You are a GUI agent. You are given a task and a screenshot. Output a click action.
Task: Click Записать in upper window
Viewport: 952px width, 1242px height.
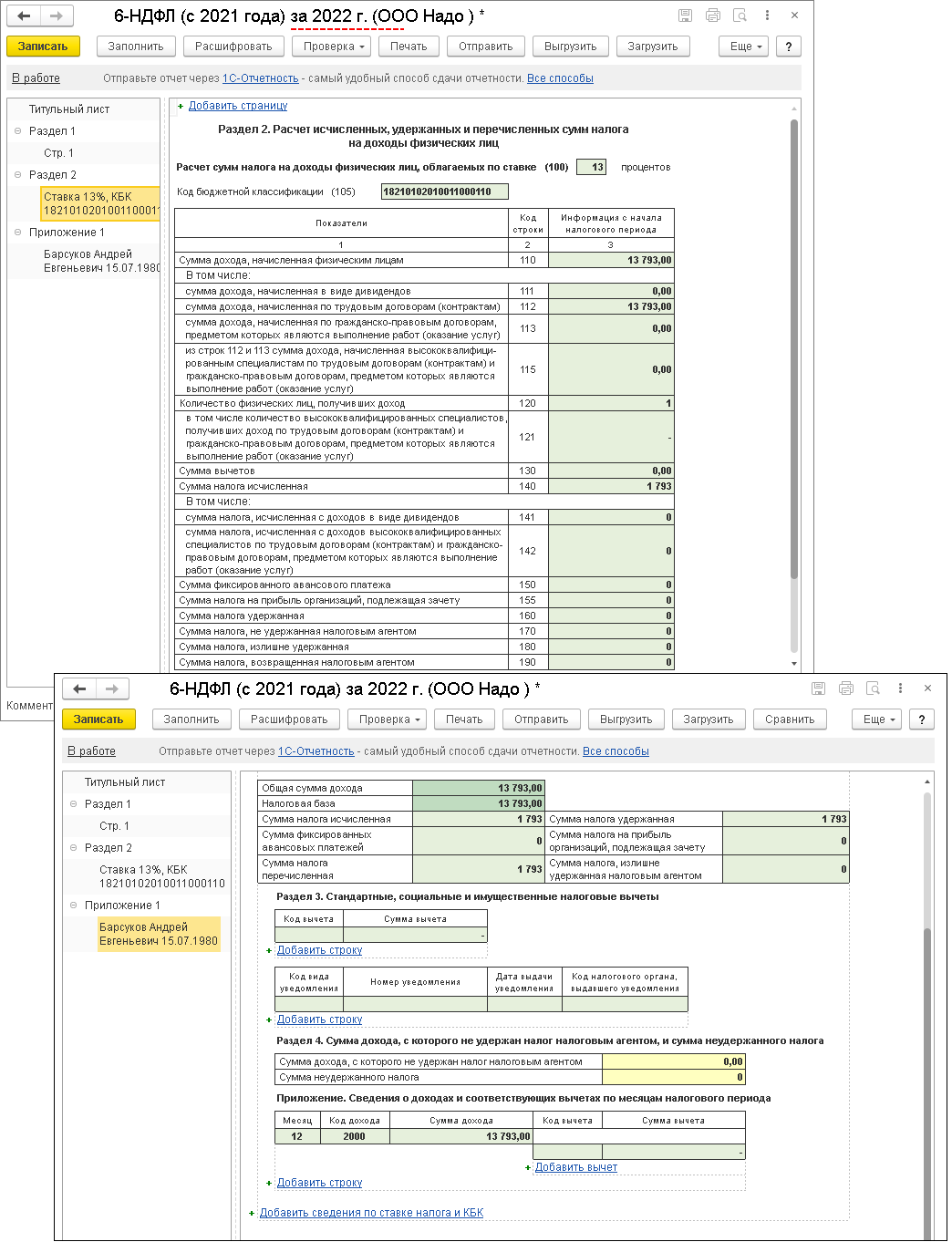[x=43, y=47]
